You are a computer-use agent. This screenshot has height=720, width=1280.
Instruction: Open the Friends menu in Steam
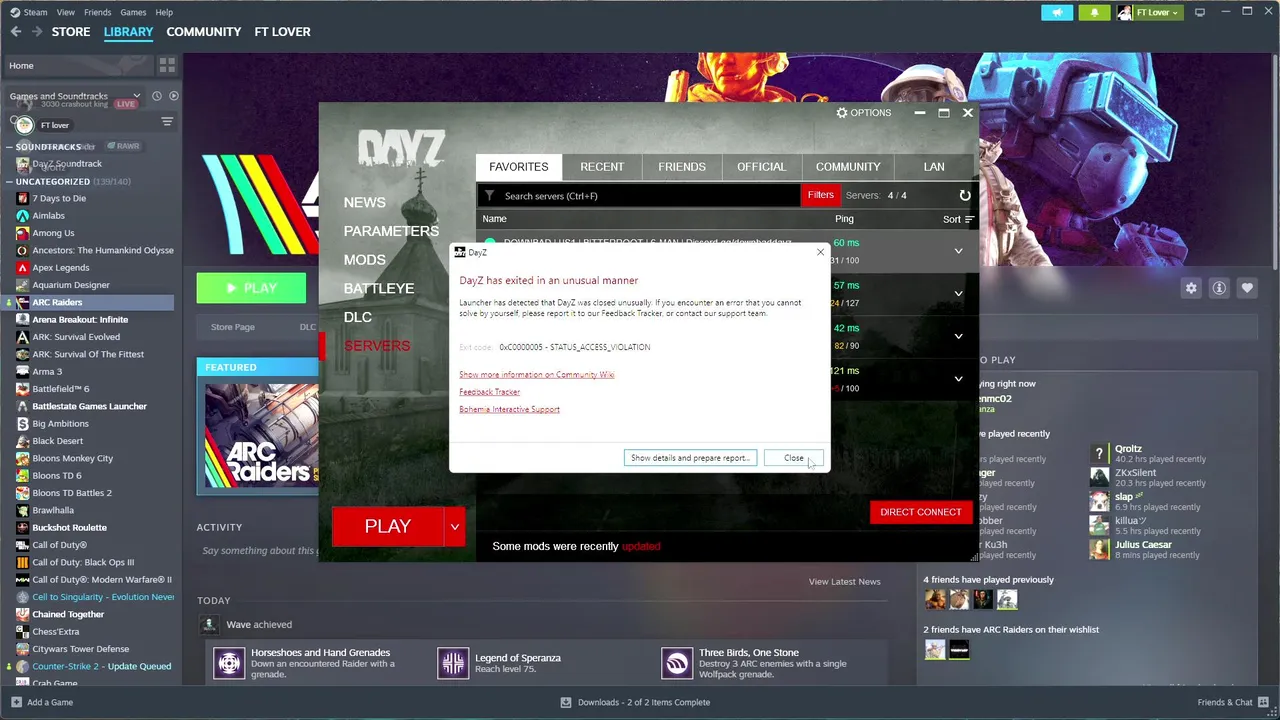pos(98,12)
